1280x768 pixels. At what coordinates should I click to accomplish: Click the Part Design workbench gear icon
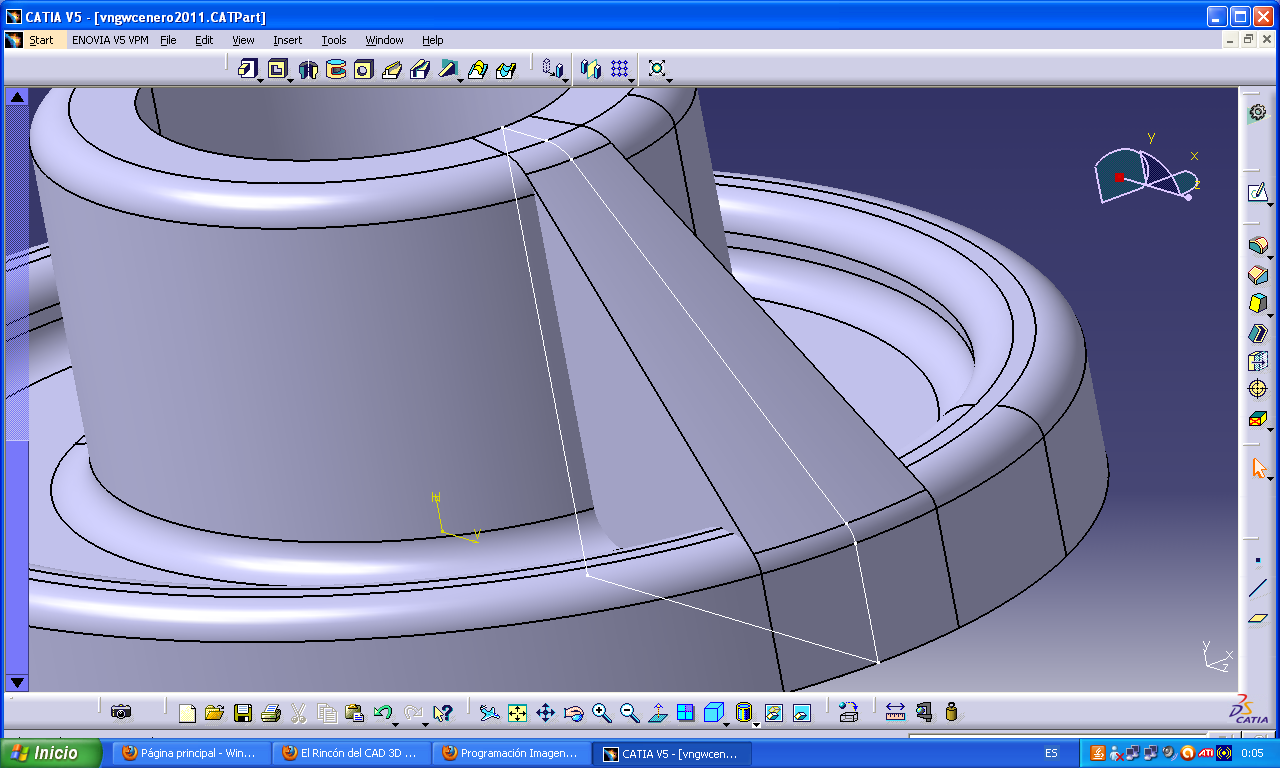tap(1258, 113)
